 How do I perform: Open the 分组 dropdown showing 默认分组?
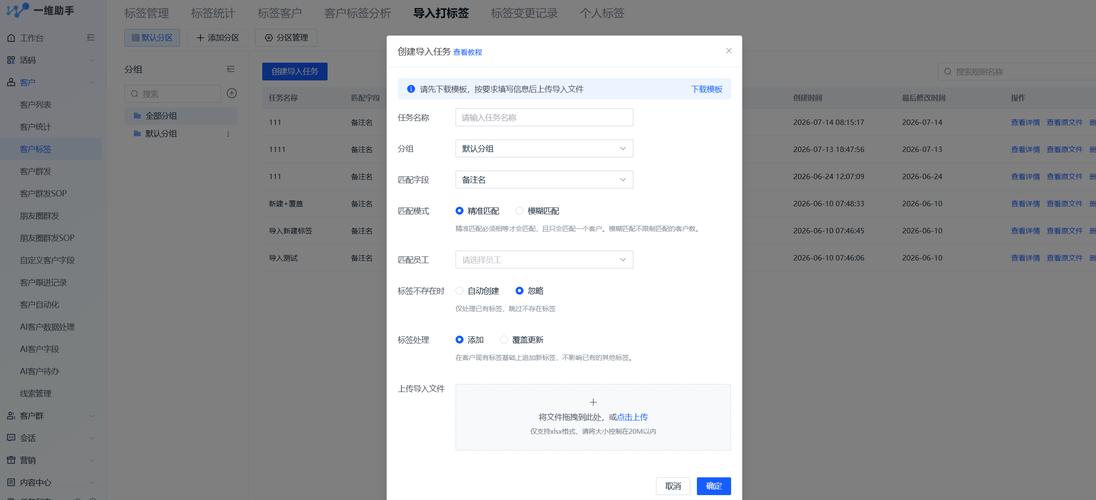tap(544, 148)
